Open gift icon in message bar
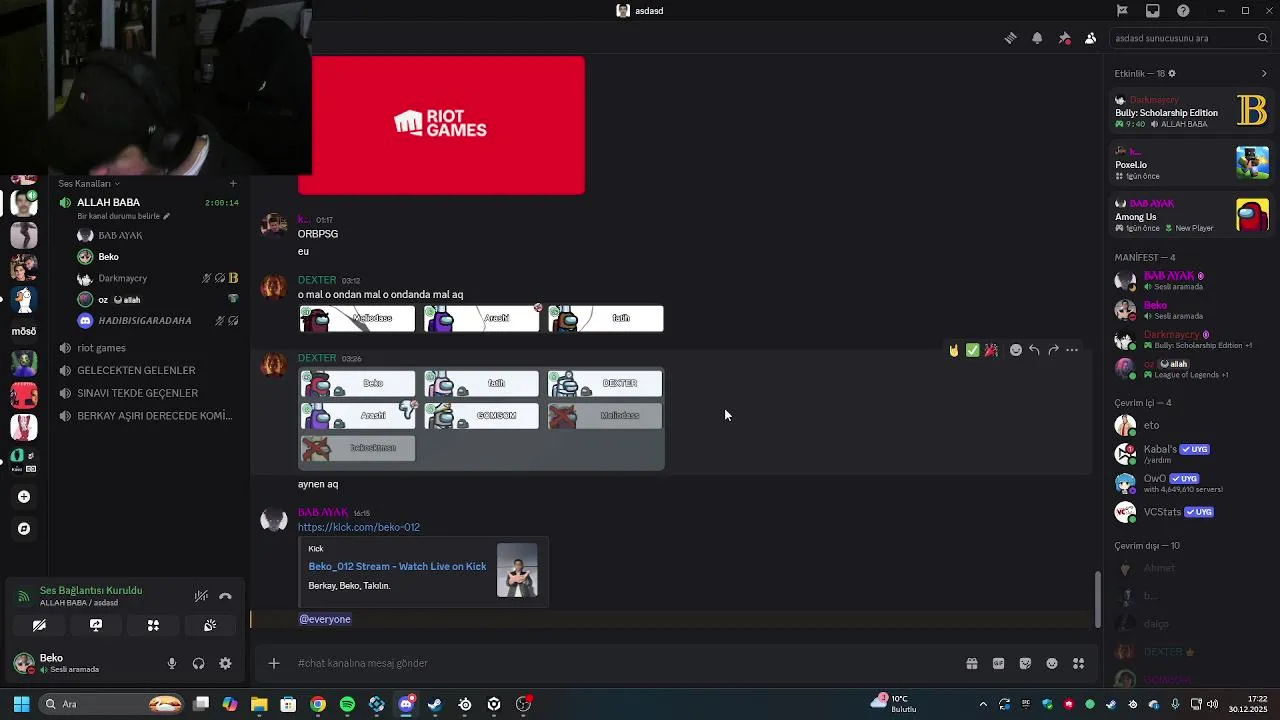 pyautogui.click(x=971, y=663)
